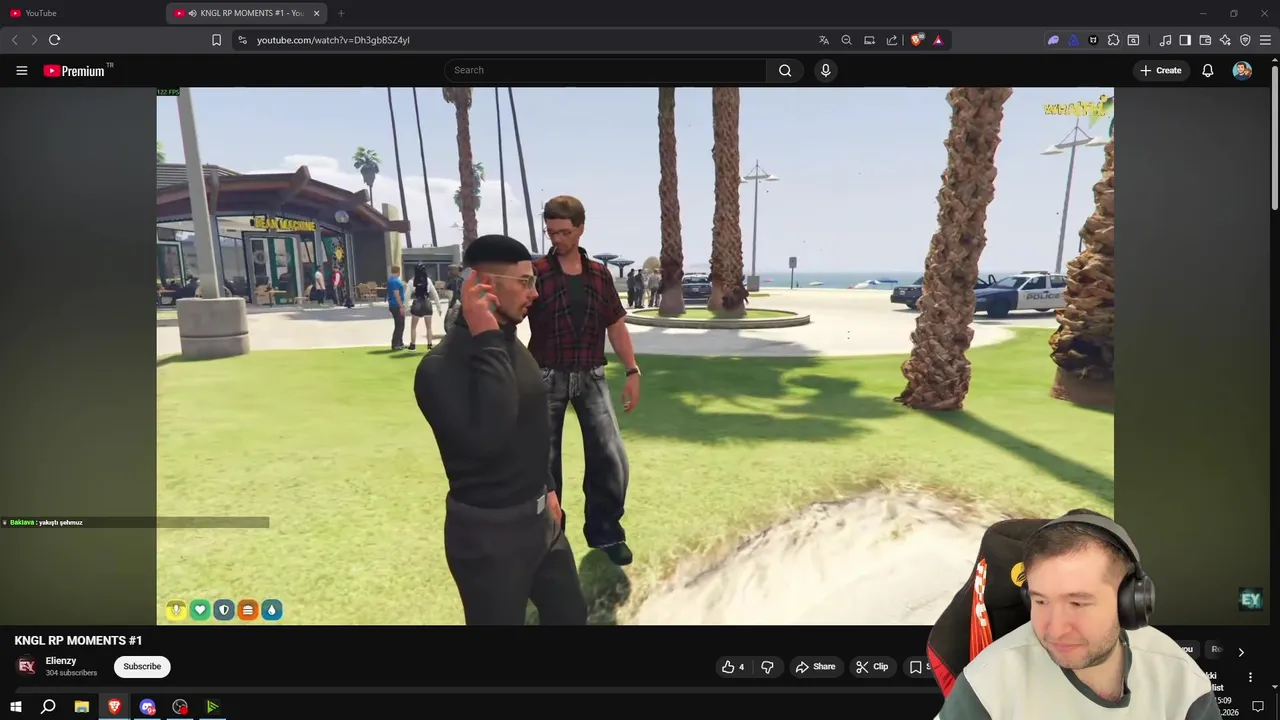This screenshot has width=1280, height=720.
Task: Open the Discord taskbar icon
Action: [148, 707]
